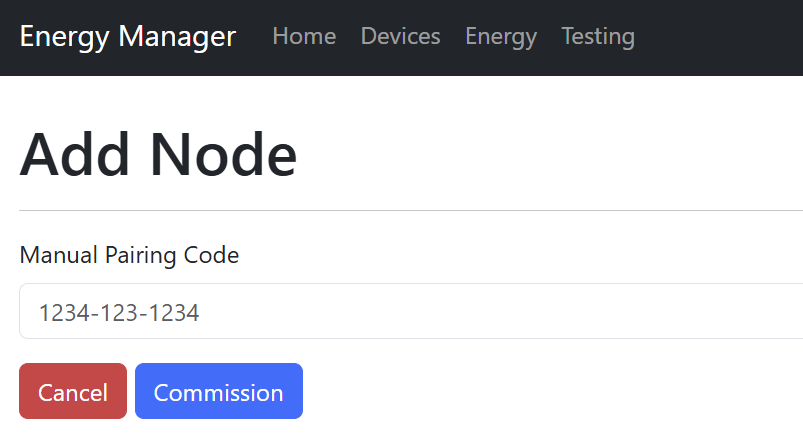The width and height of the screenshot is (803, 448).
Task: Select Devices in the top navbar
Action: tap(400, 37)
